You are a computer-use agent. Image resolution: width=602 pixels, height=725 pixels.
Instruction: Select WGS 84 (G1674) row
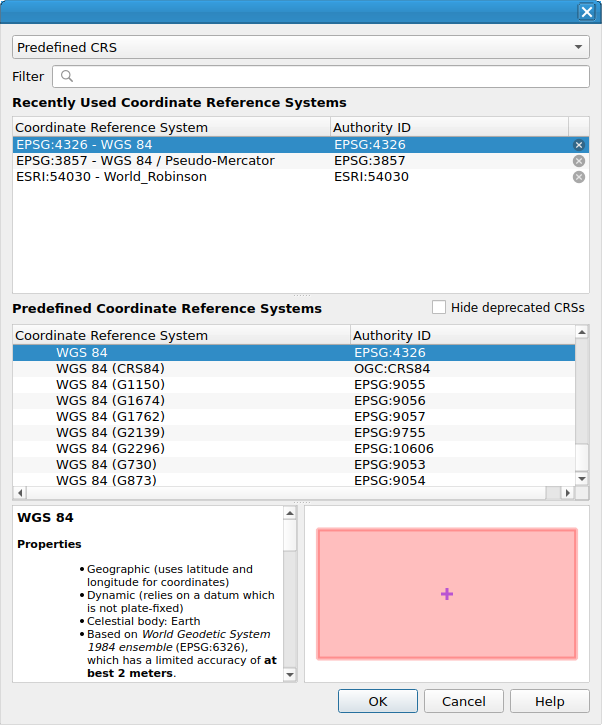click(294, 401)
